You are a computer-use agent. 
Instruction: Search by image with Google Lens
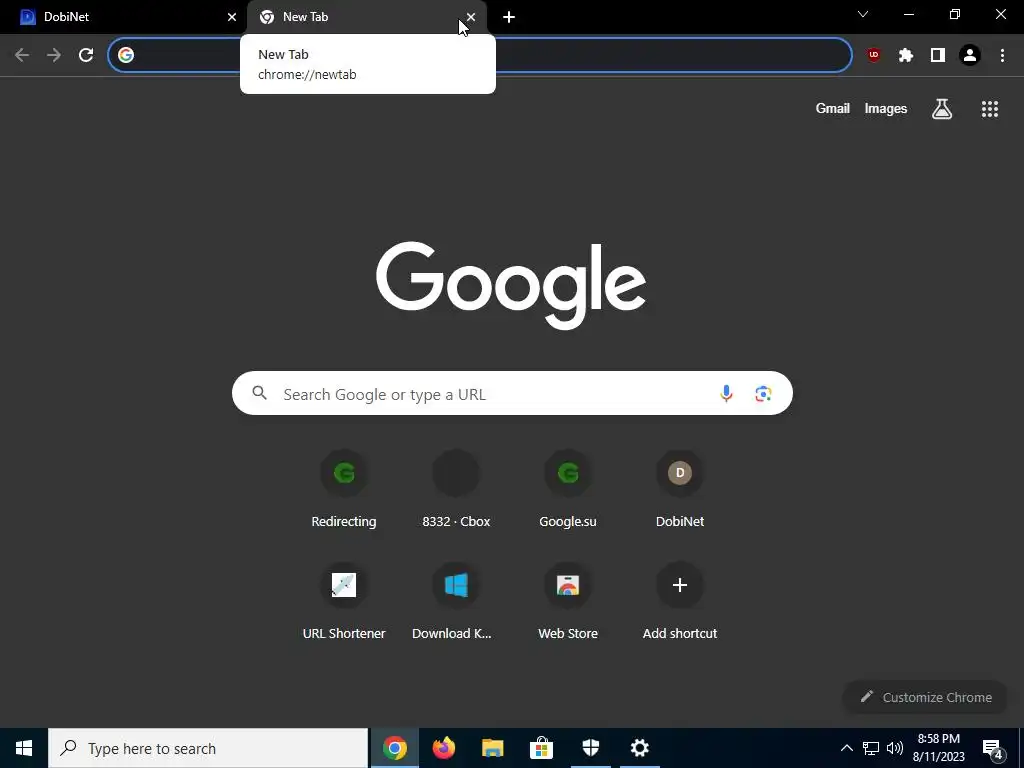click(763, 393)
